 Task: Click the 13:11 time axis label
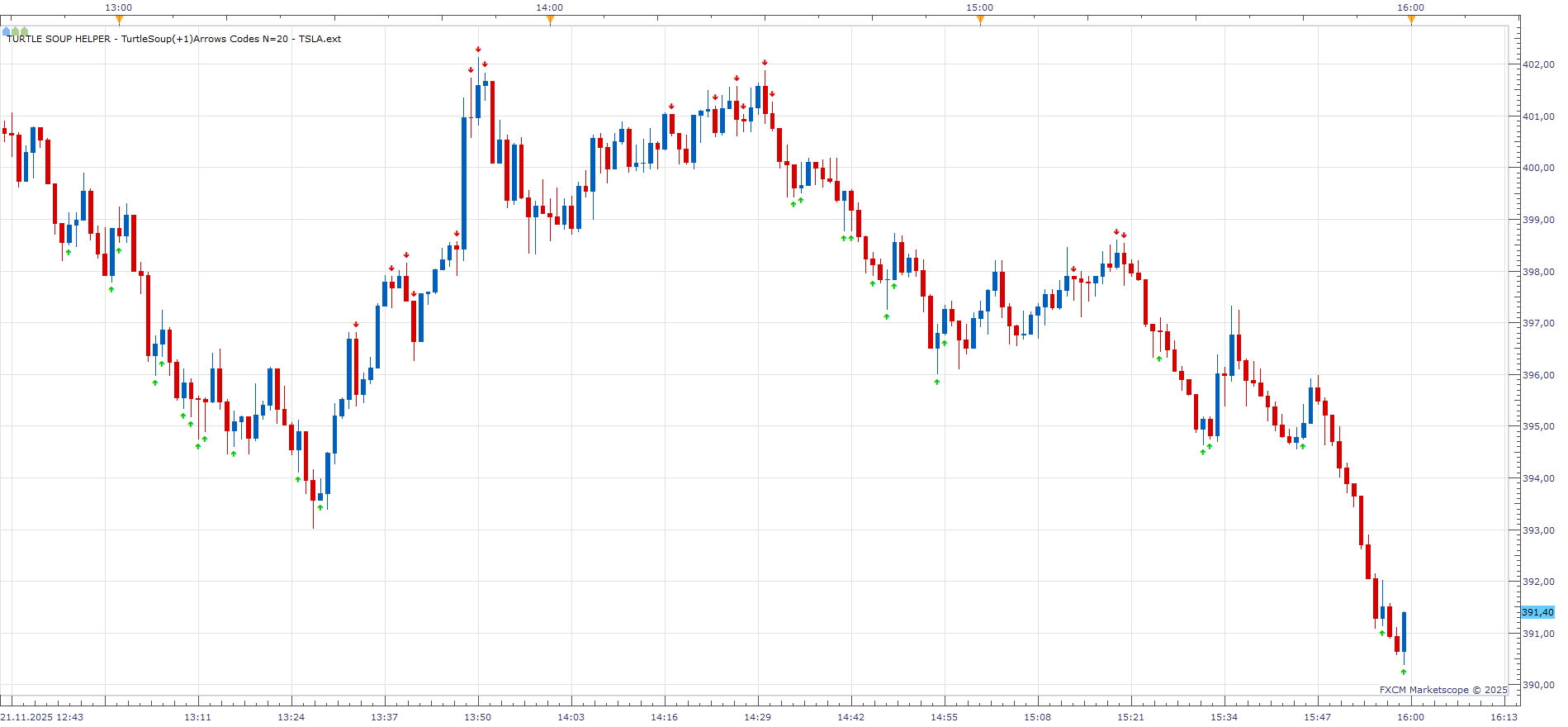tap(197, 717)
